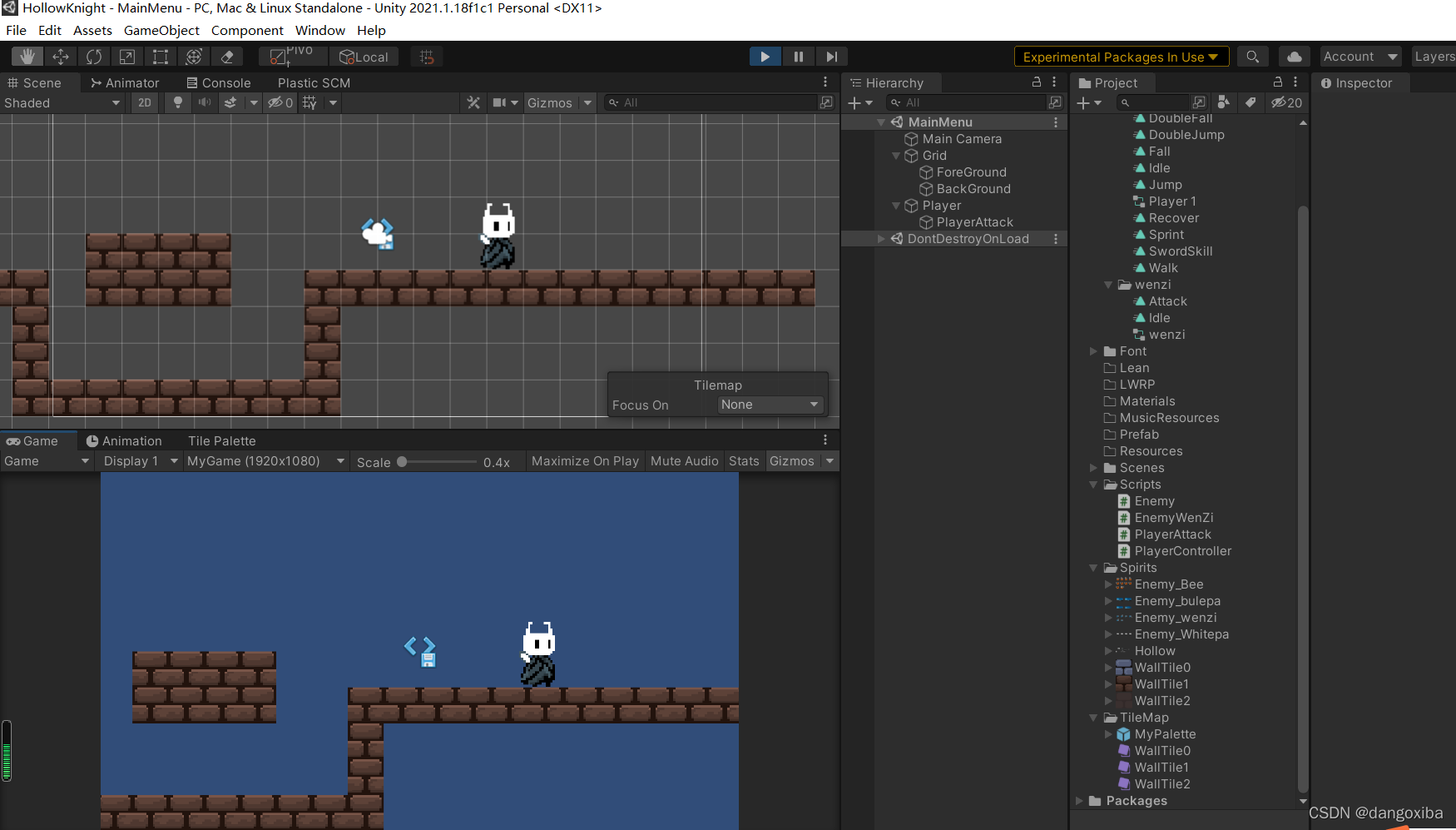Open the global search magnifier
The image size is (1456, 830).
point(1252,57)
